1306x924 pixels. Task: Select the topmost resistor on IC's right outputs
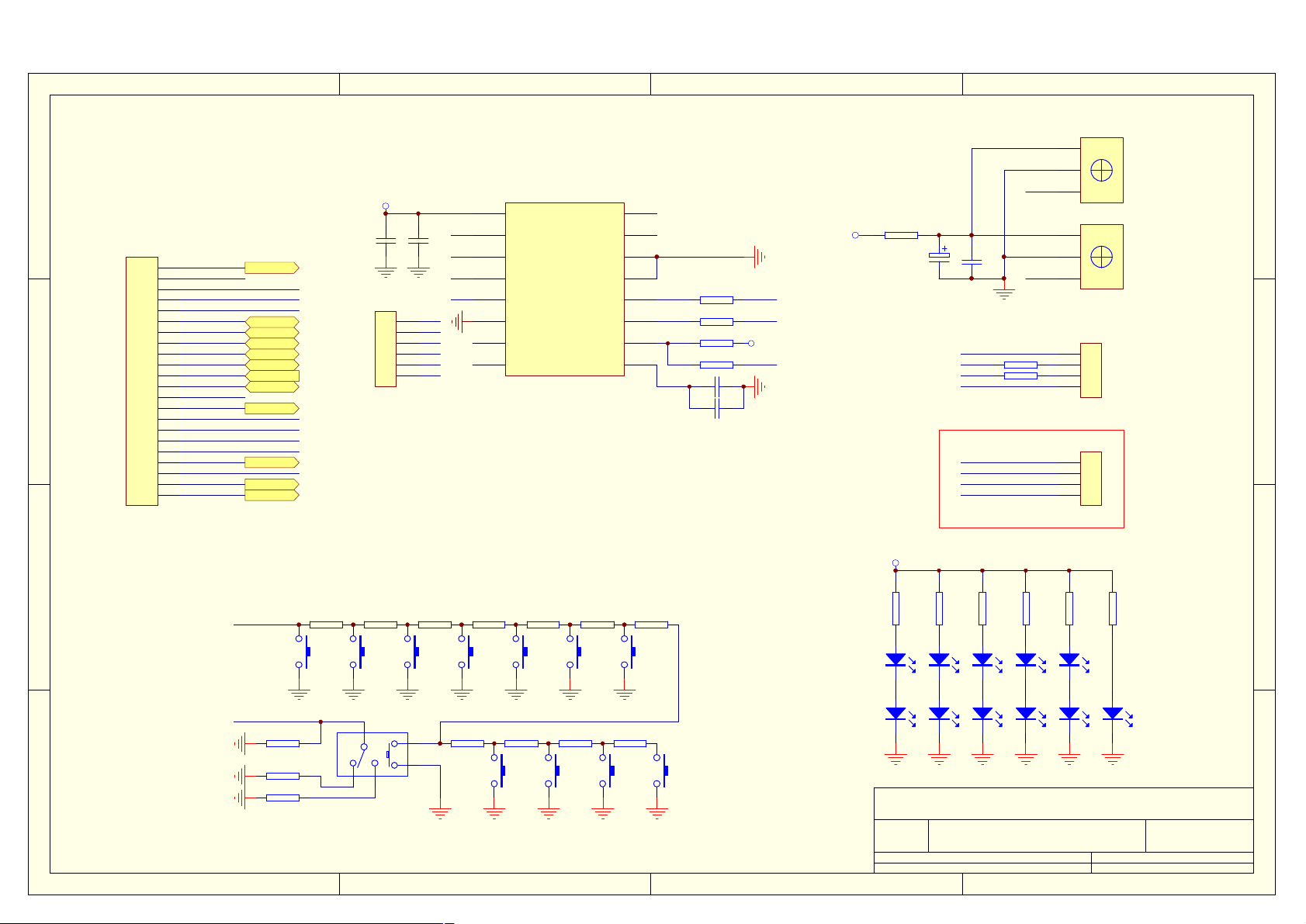point(716,299)
